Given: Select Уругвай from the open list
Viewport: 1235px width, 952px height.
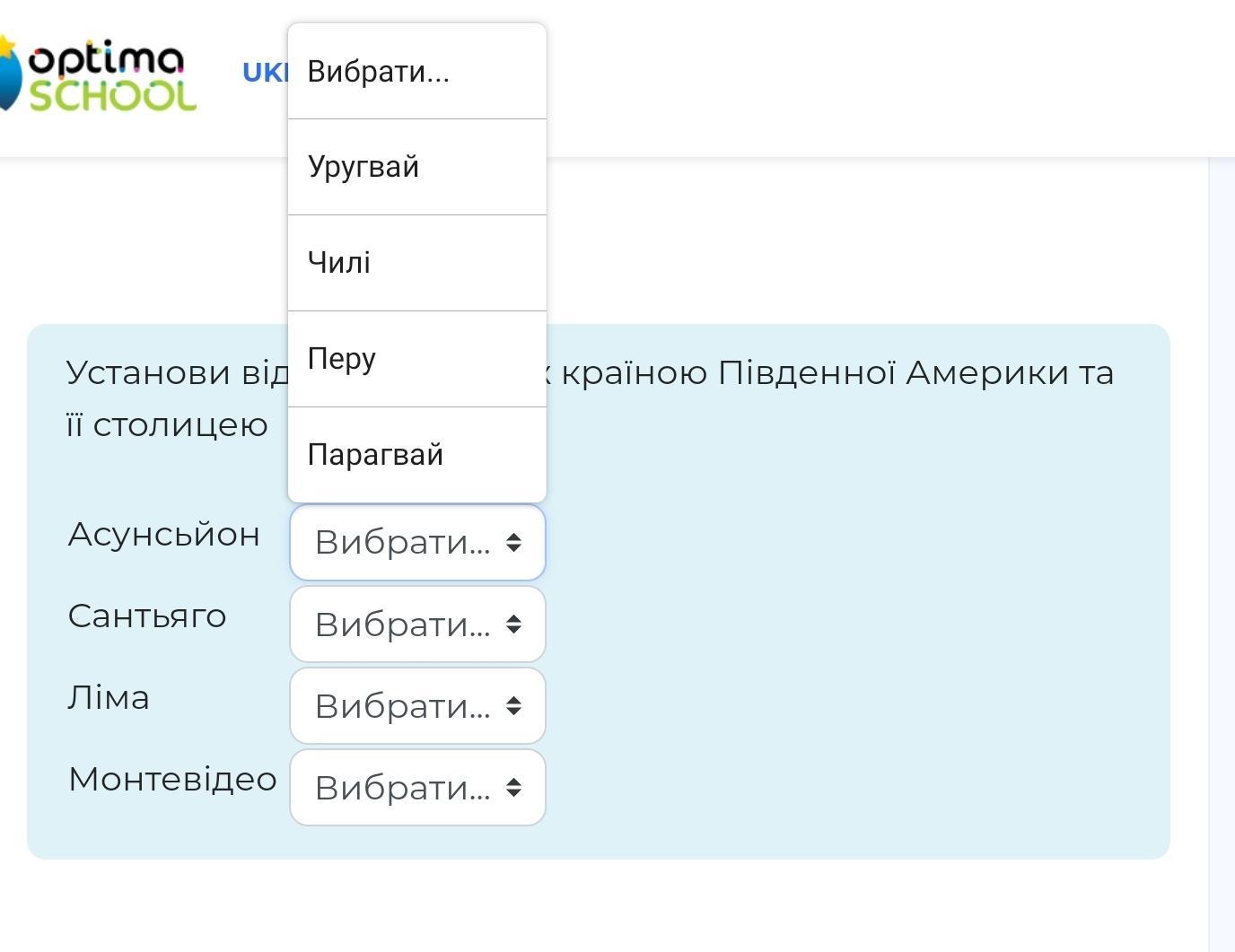Looking at the screenshot, I should coord(416,167).
